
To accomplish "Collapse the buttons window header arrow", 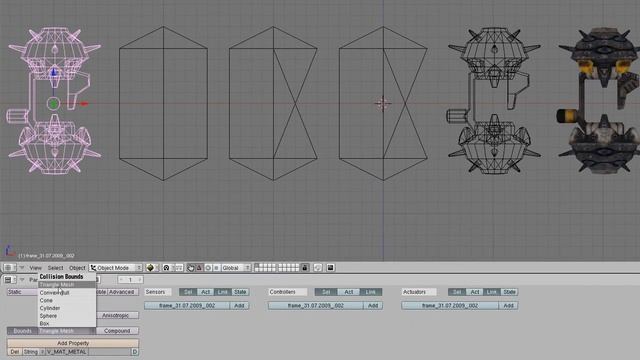I will click(22, 280).
